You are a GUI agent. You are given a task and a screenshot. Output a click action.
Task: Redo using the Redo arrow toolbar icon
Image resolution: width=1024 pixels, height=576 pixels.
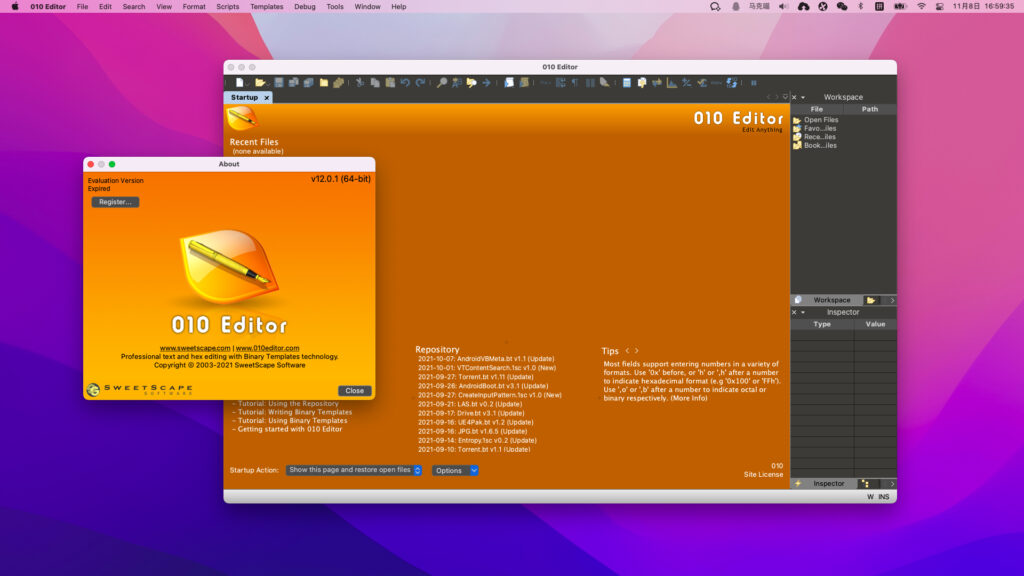420,83
